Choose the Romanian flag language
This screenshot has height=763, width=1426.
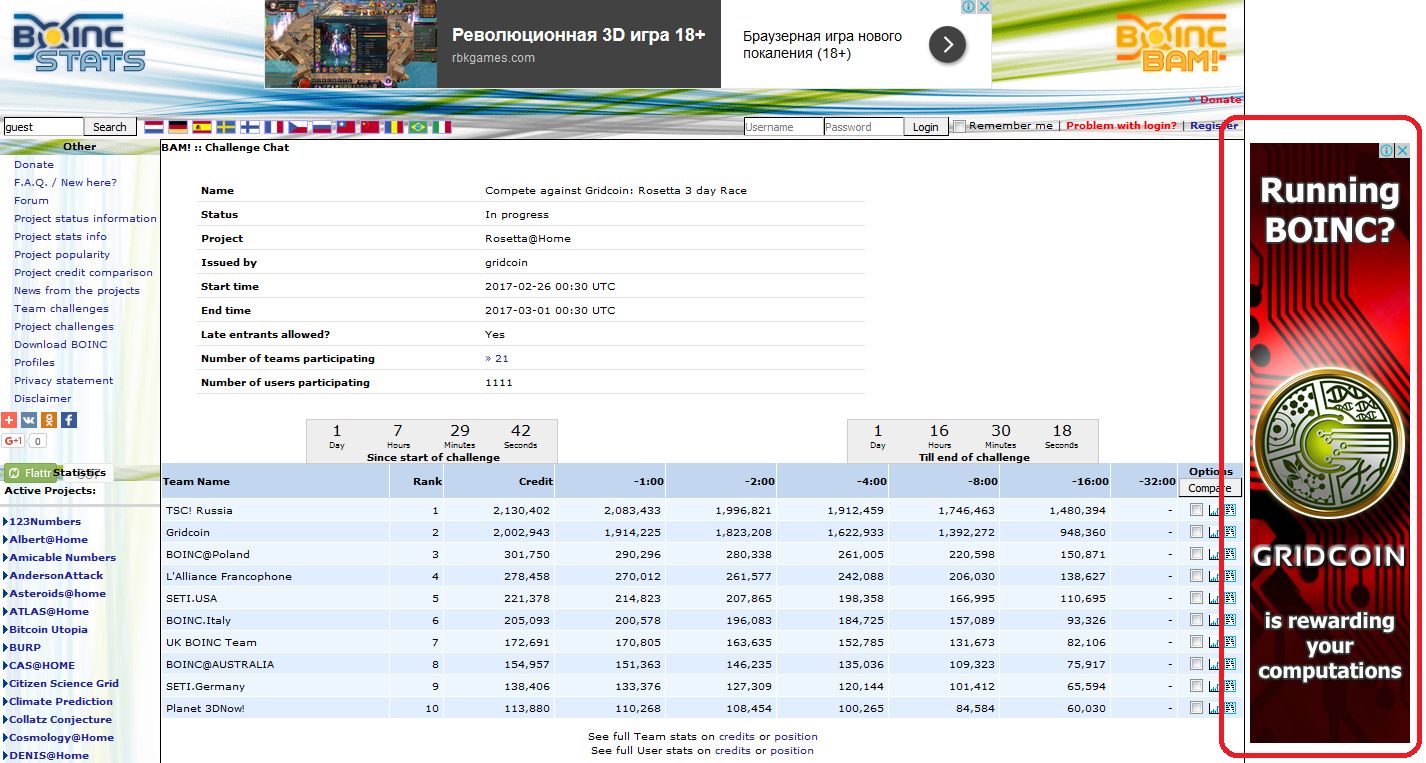394,127
